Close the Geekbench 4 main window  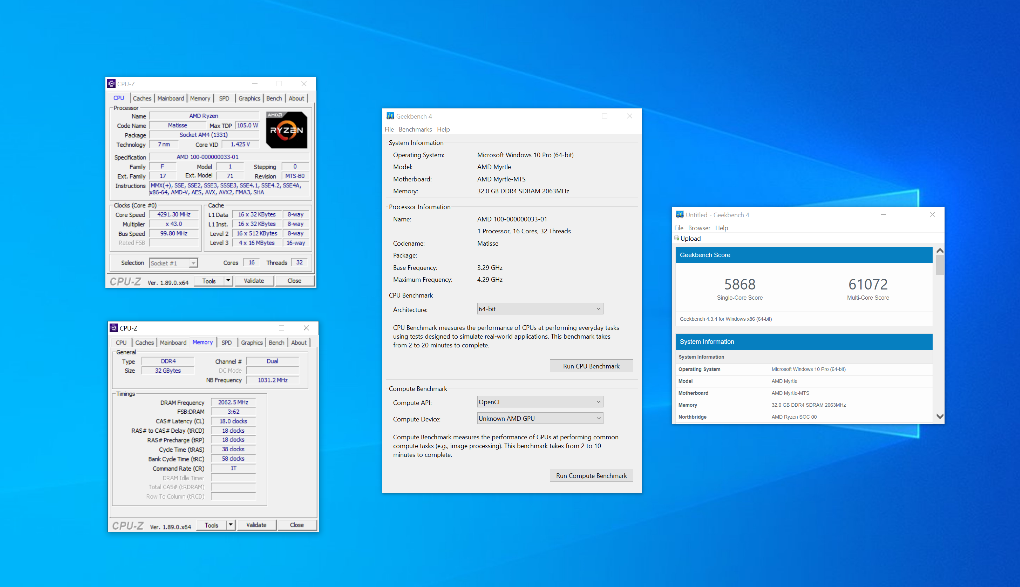click(x=629, y=116)
